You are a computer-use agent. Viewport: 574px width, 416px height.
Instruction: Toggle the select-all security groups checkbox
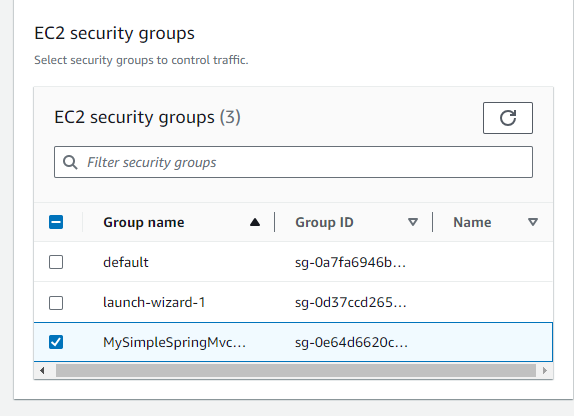click(56, 222)
